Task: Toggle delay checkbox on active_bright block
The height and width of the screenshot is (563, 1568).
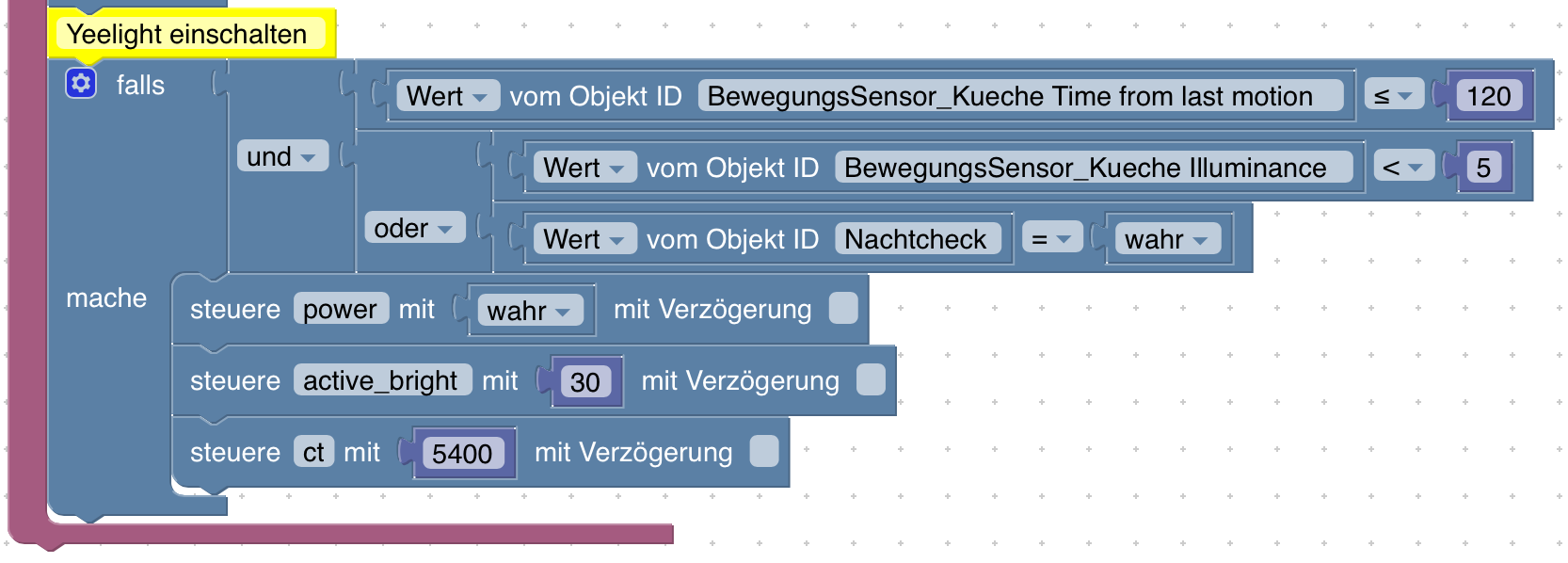Action: [872, 379]
